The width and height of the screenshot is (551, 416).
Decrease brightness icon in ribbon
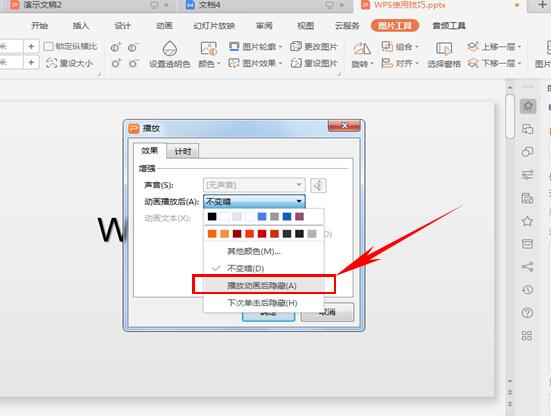133,64
